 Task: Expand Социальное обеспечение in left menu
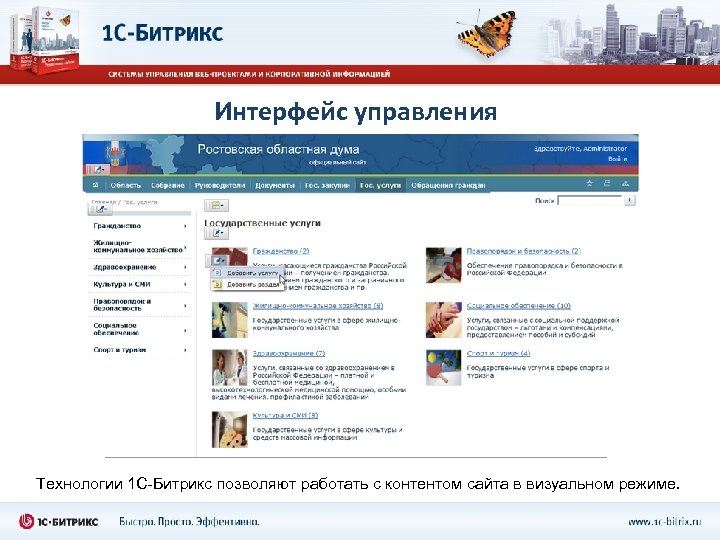tap(185, 331)
